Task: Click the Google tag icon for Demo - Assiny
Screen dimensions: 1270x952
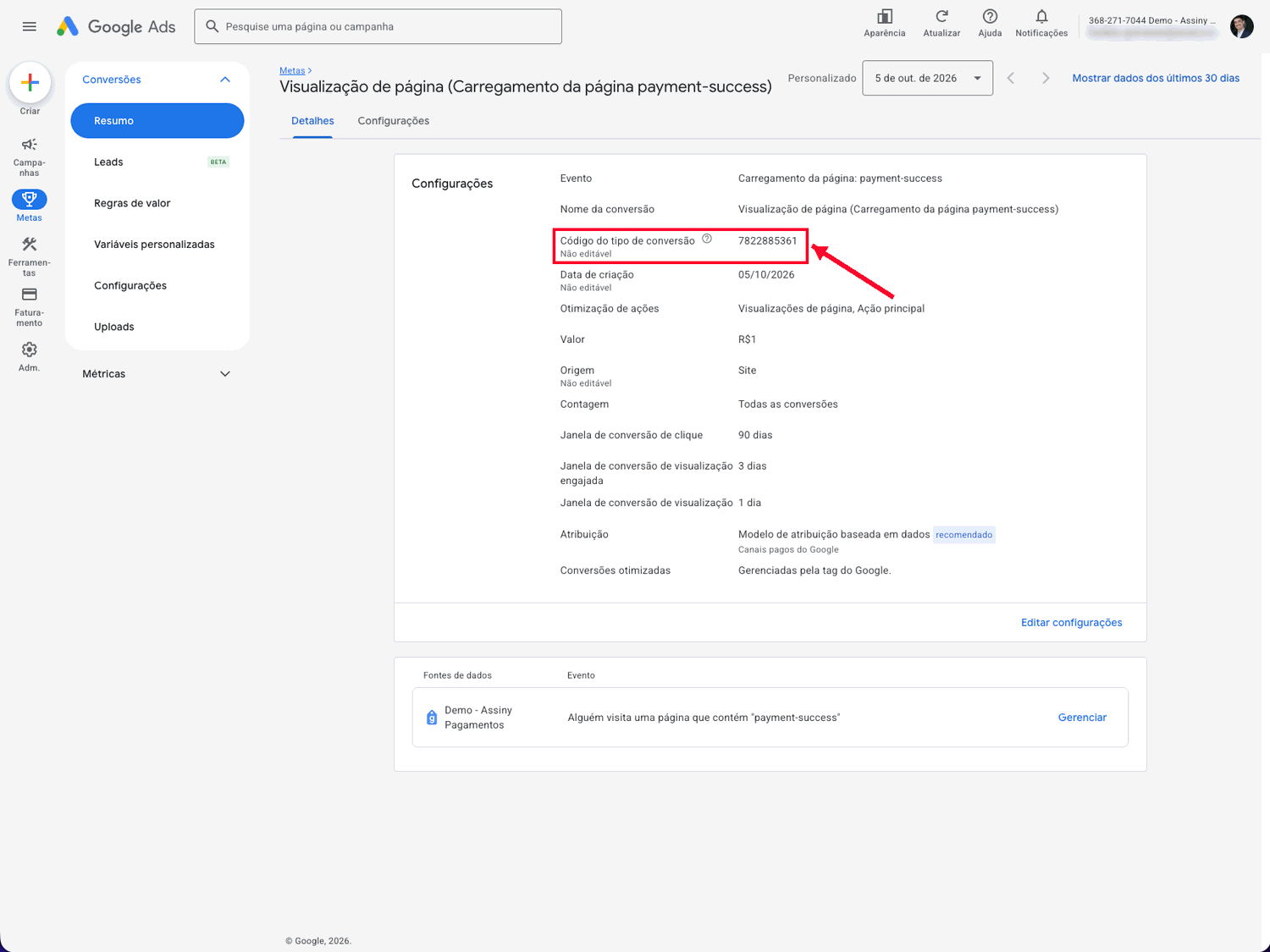Action: 432,718
